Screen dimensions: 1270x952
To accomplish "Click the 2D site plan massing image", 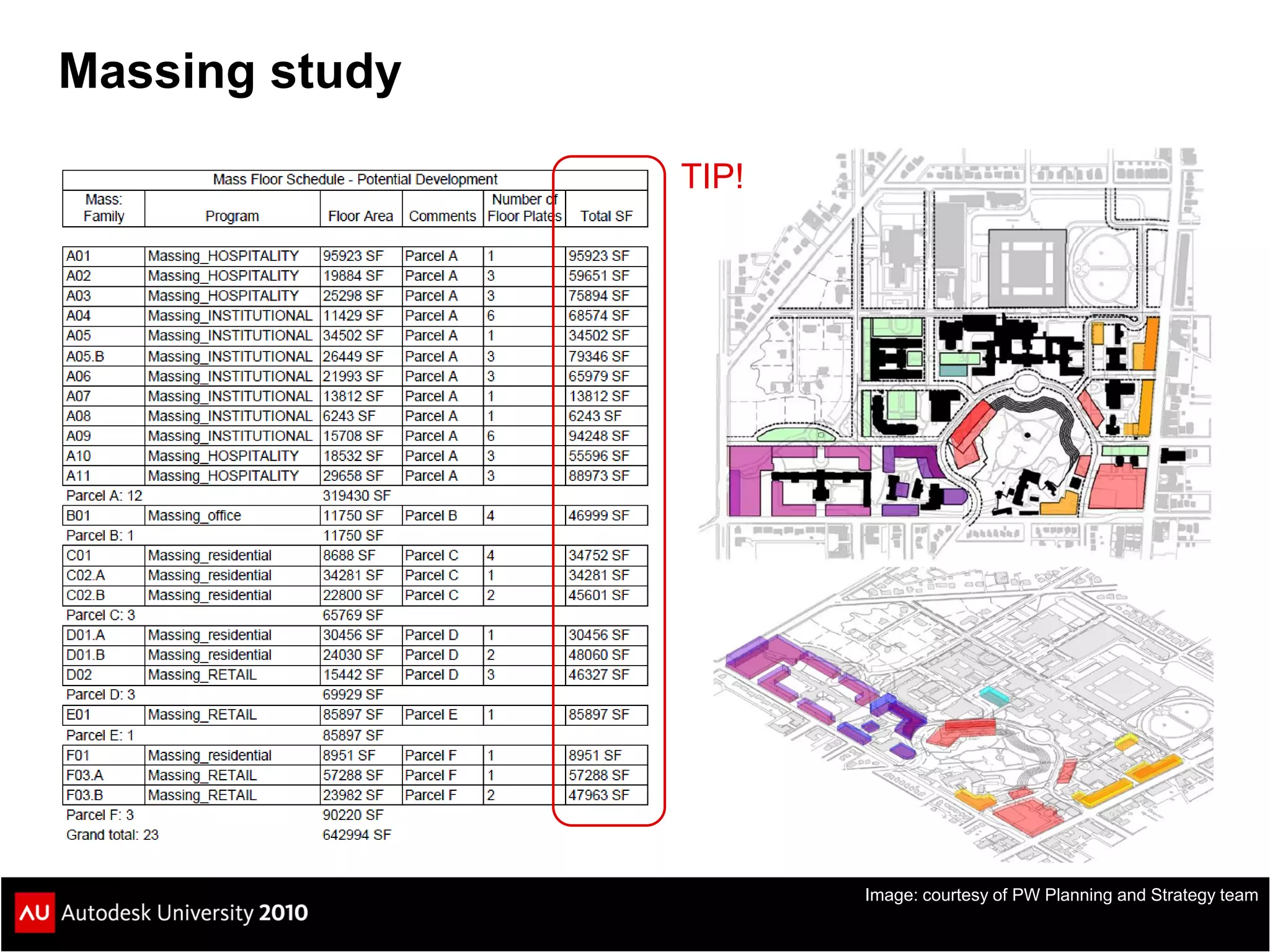I will coord(955,353).
